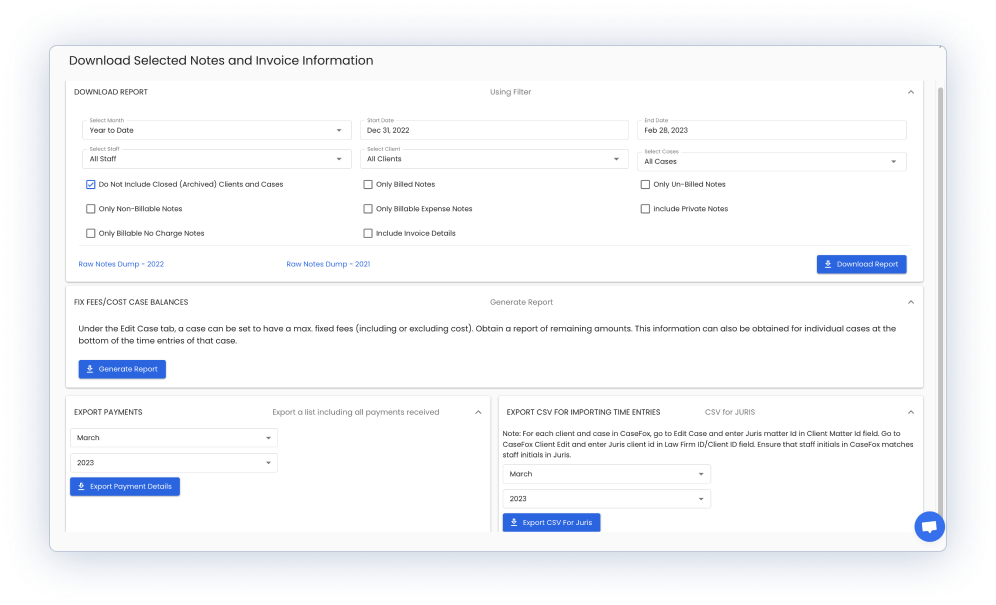Expand the All Cases selector
996x605 pixels.
771,161
